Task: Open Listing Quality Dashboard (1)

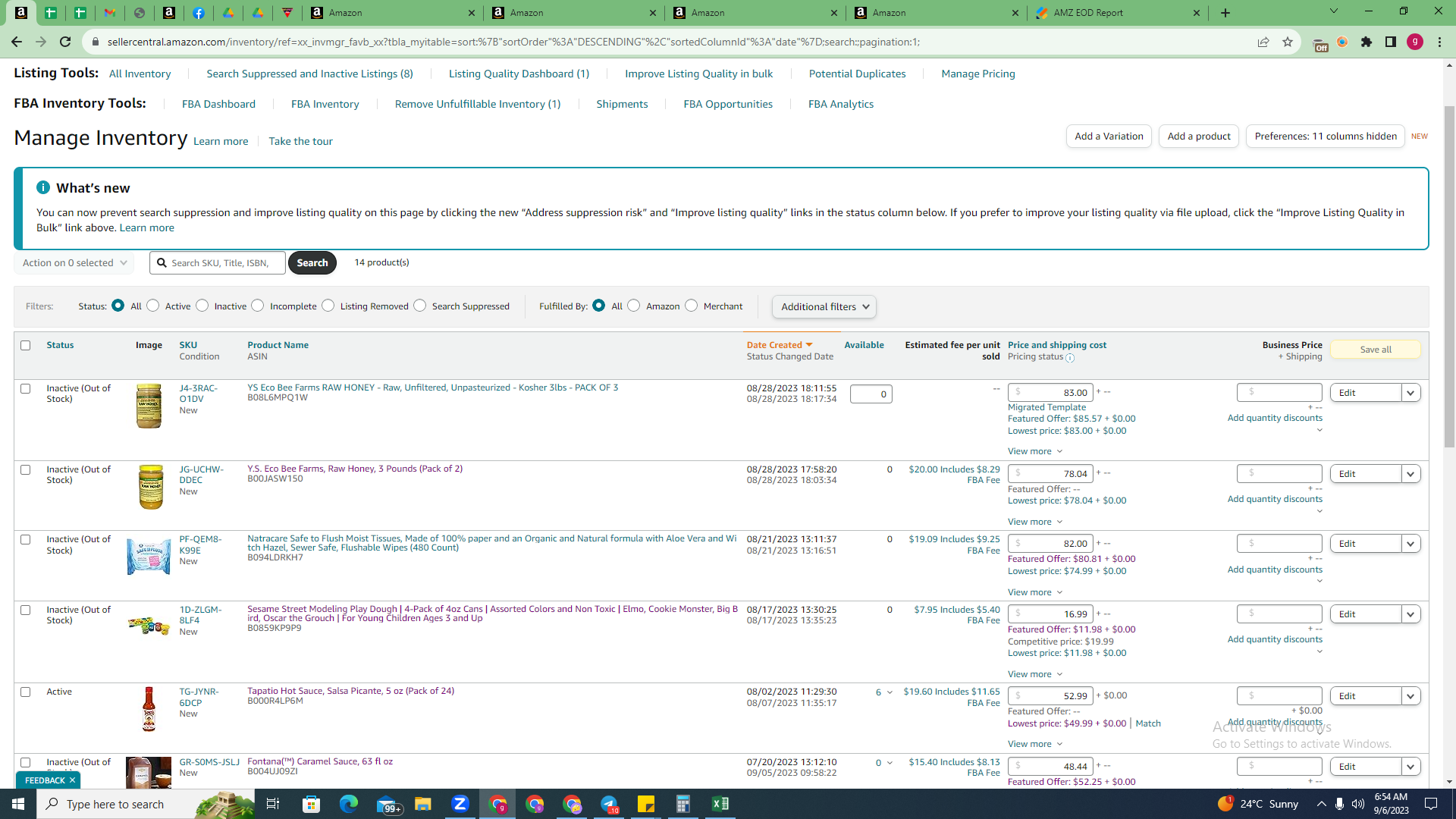Action: pyautogui.click(x=519, y=74)
